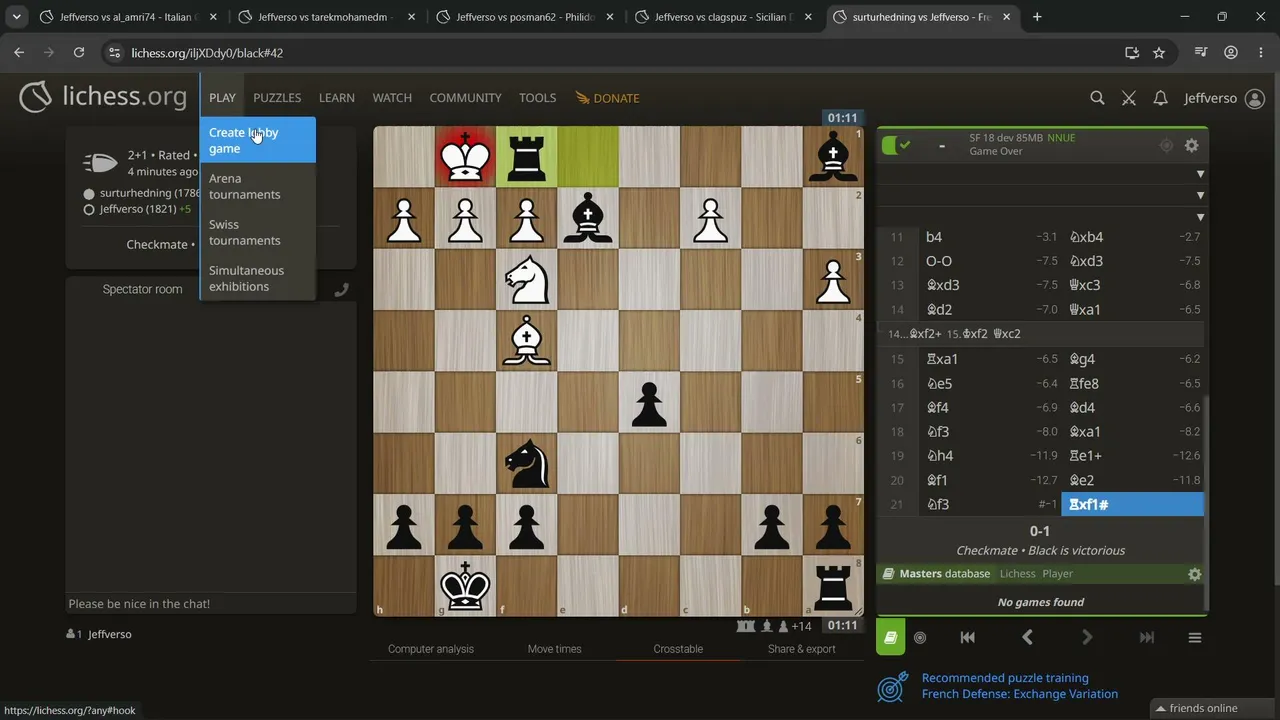Open the WATCH menu
Viewport: 1280px width, 720px height.
[392, 98]
